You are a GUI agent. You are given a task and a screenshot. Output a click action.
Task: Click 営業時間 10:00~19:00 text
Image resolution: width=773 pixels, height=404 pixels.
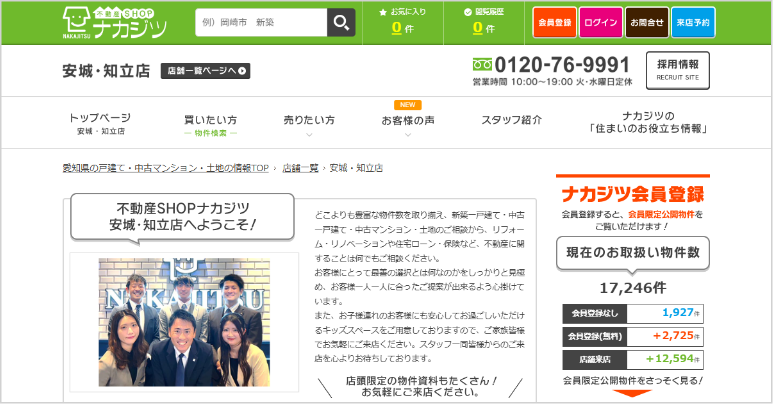[x=552, y=82]
